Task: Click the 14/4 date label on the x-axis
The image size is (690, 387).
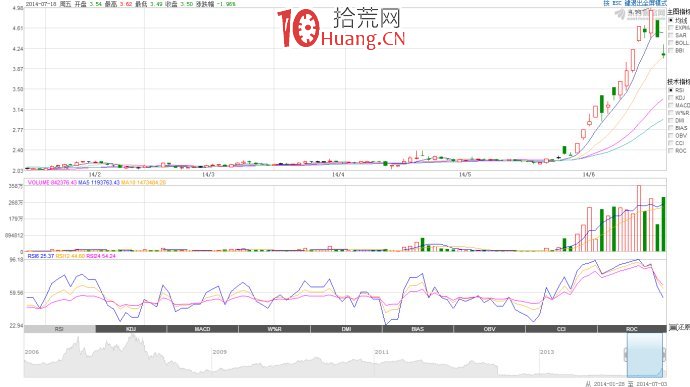Action: pyautogui.click(x=338, y=175)
